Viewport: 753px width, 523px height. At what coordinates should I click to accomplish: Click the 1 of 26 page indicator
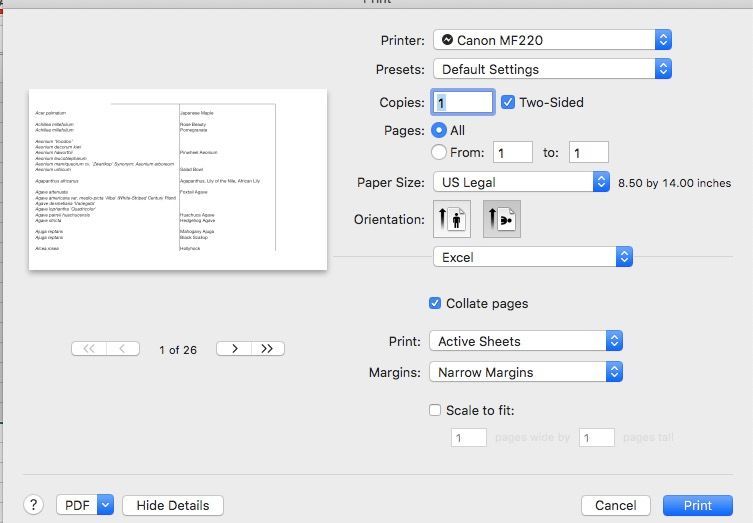pos(178,350)
